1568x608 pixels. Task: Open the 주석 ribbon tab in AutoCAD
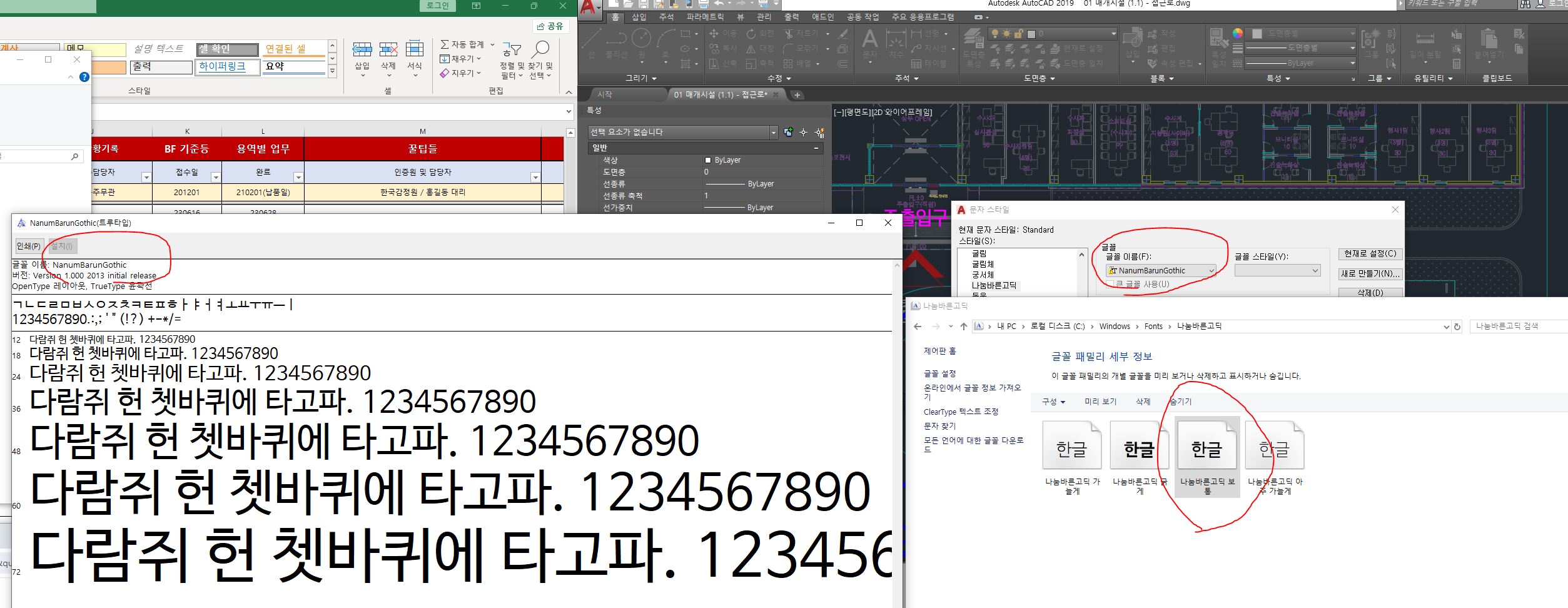tap(667, 18)
